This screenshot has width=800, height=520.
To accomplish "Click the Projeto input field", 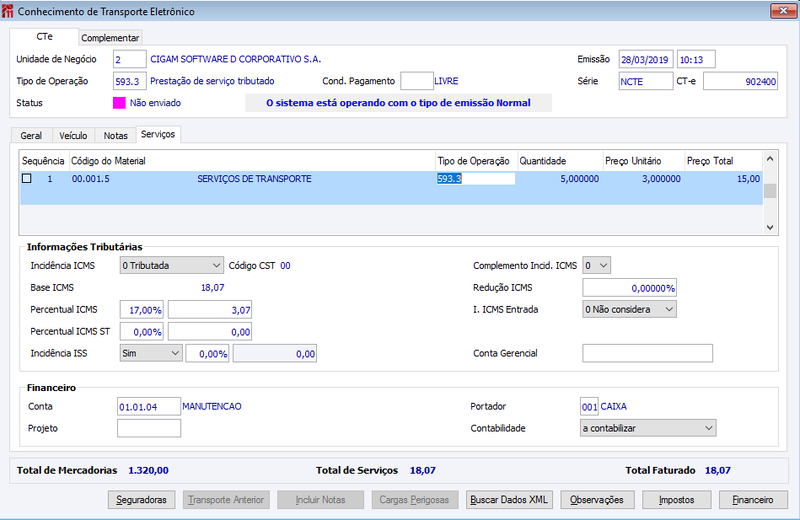I will pyautogui.click(x=149, y=428).
